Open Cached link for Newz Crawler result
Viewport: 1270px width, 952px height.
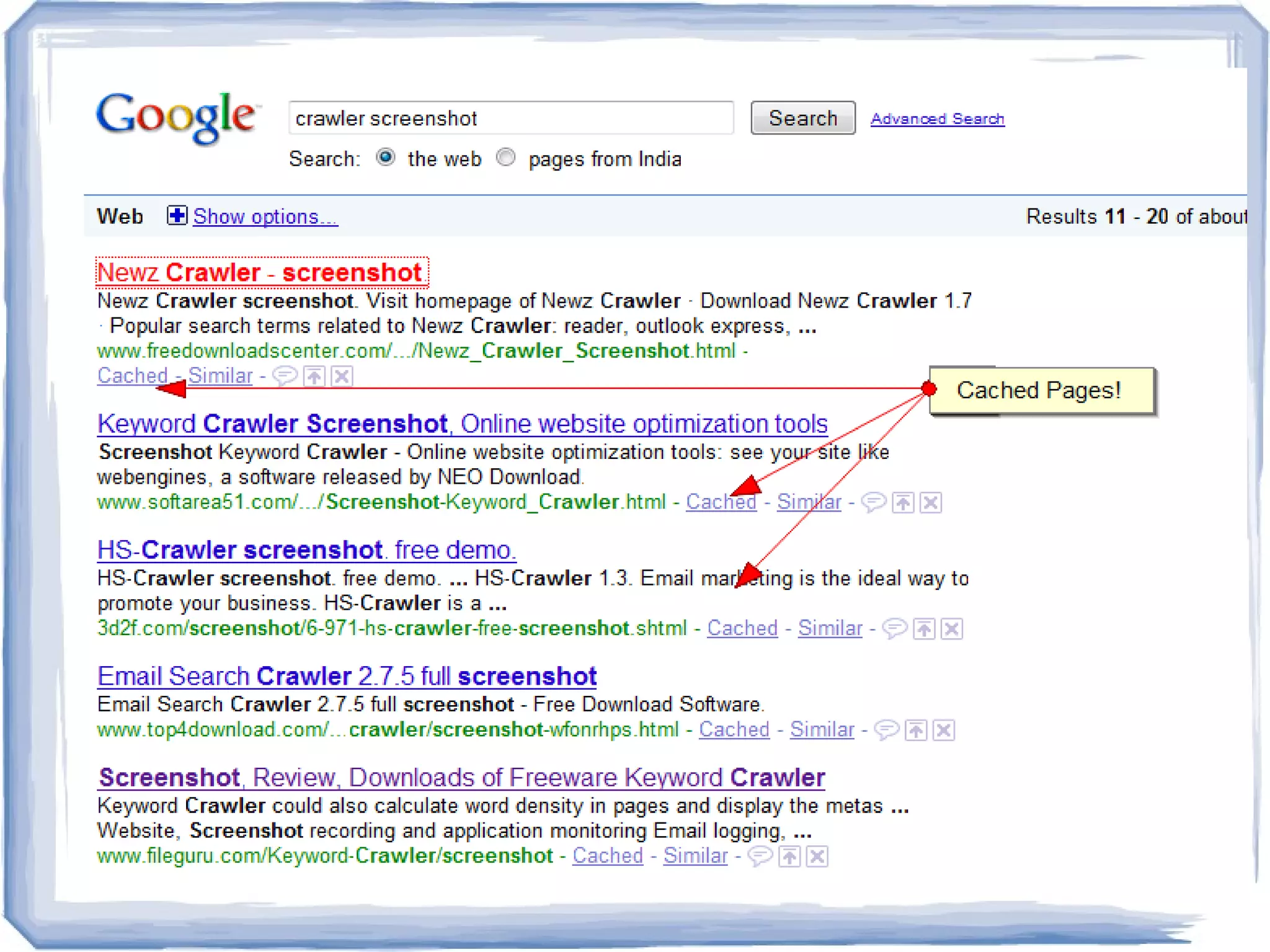tap(133, 375)
